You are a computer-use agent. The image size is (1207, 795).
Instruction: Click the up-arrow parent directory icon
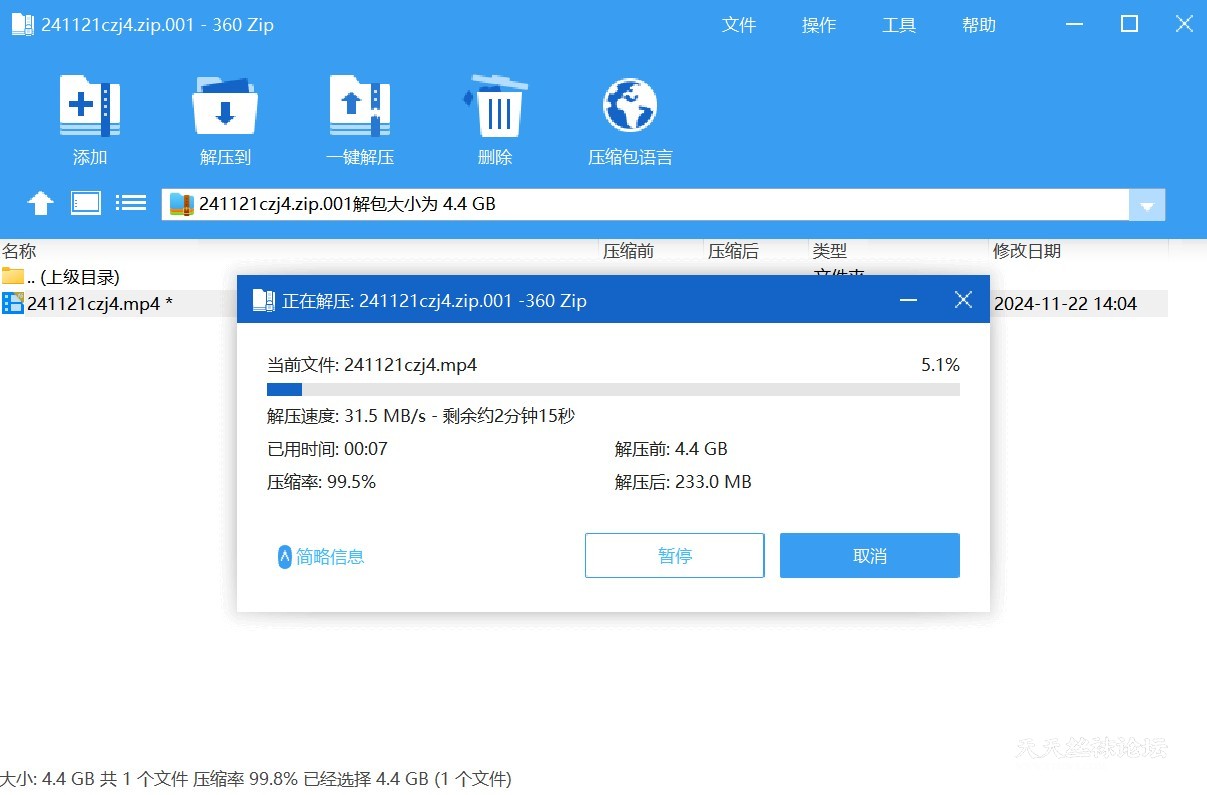pyautogui.click(x=40, y=202)
